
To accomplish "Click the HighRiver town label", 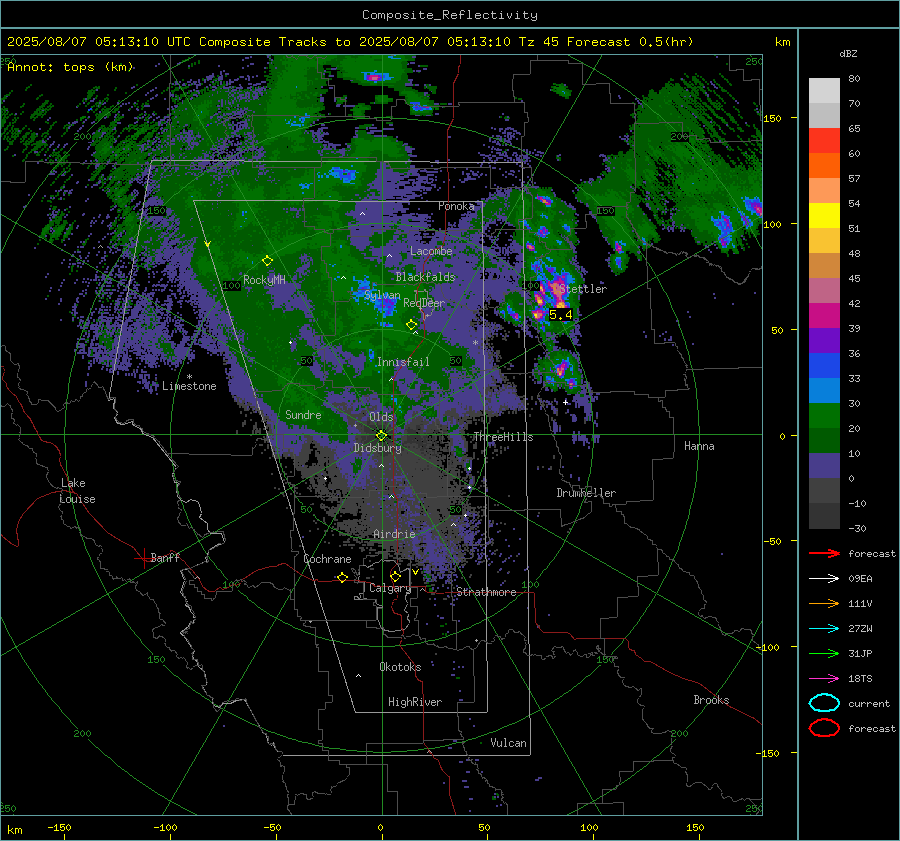I will point(415,702).
